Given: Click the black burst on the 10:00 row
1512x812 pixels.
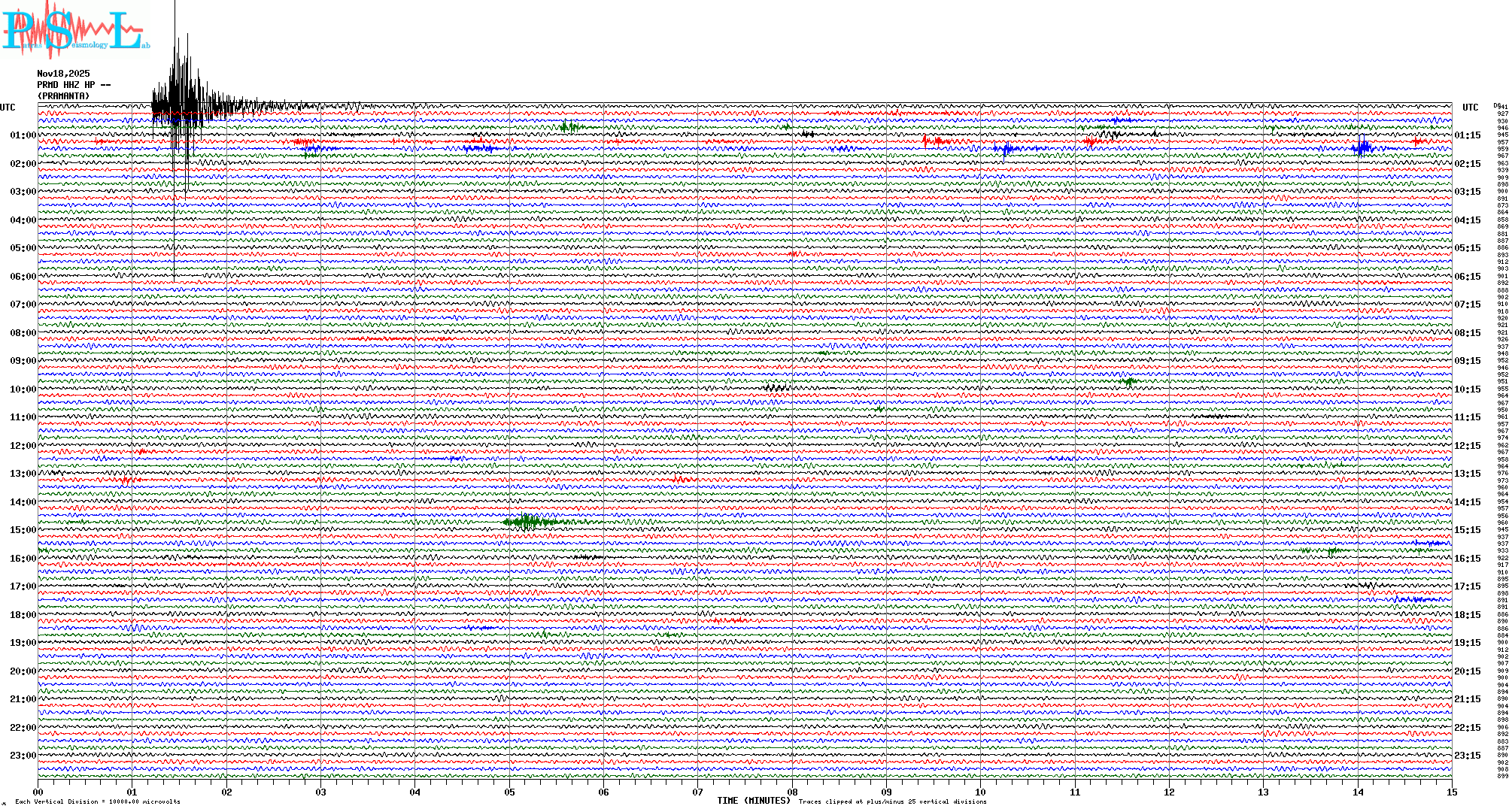Looking at the screenshot, I should [776, 388].
